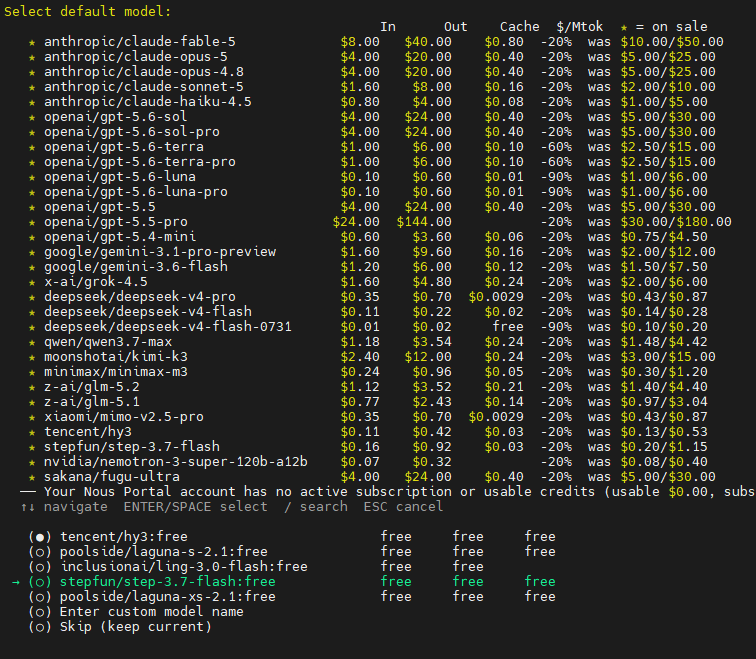
Task: Click the google/gemini-3.6-flash model name
Action: click(136, 267)
